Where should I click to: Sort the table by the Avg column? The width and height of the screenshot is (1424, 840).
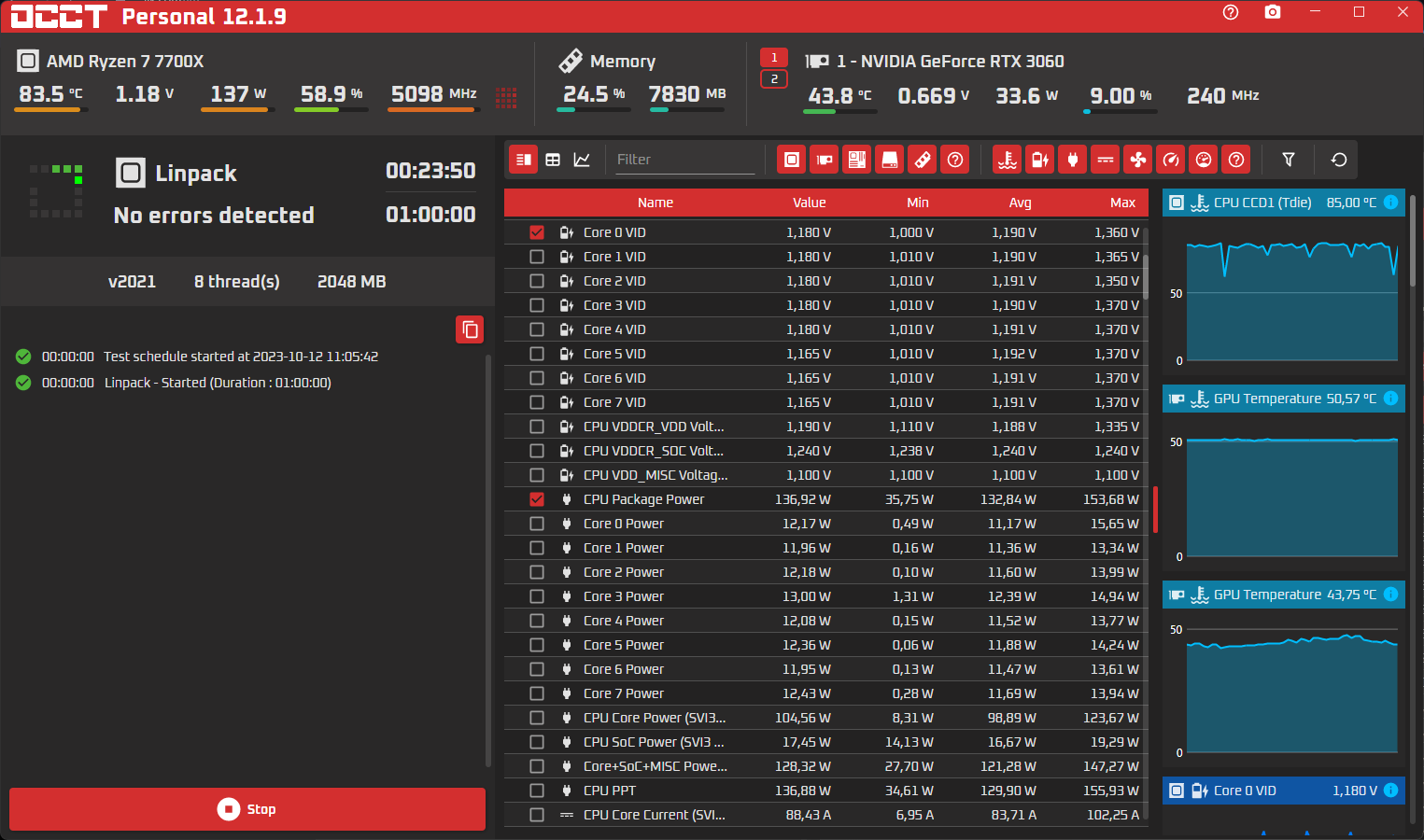(x=1021, y=203)
